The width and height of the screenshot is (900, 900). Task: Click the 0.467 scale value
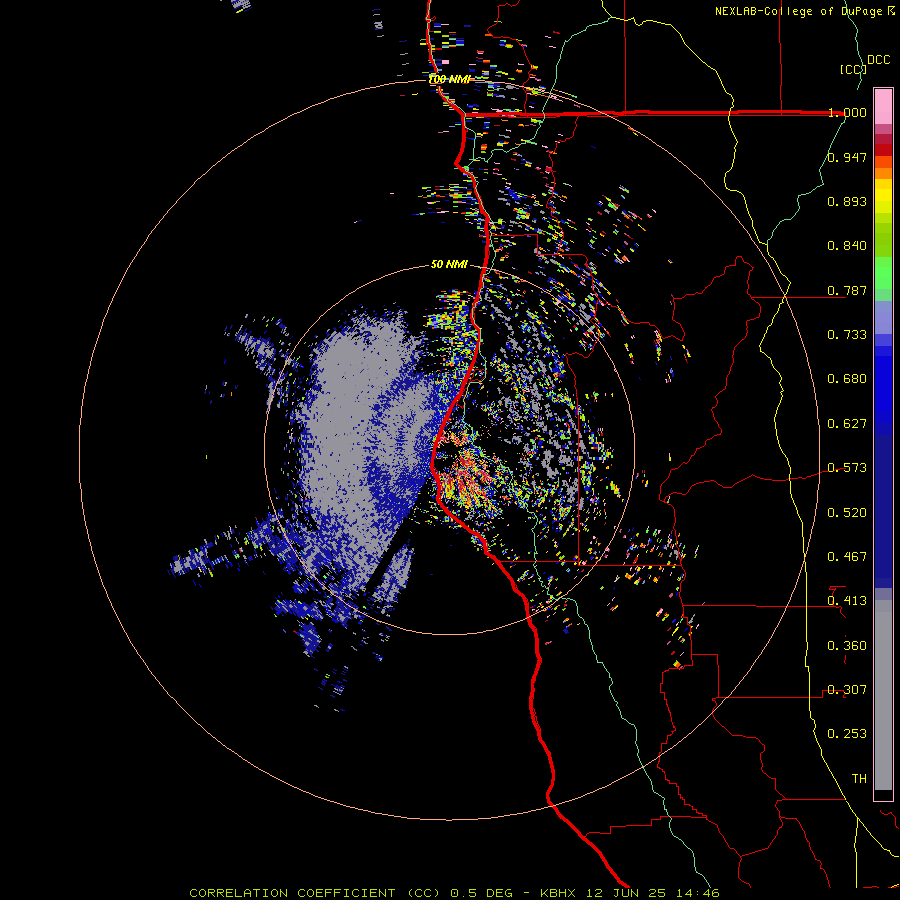[847, 557]
